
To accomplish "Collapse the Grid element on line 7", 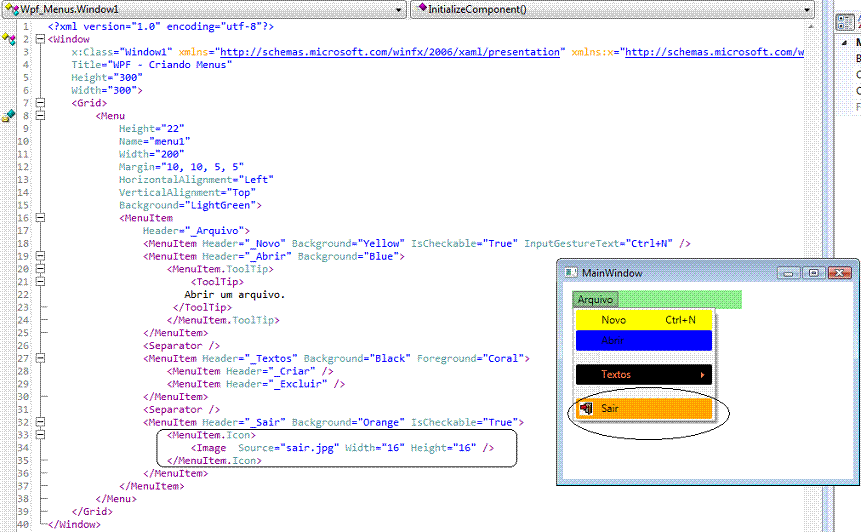I will (x=40, y=103).
